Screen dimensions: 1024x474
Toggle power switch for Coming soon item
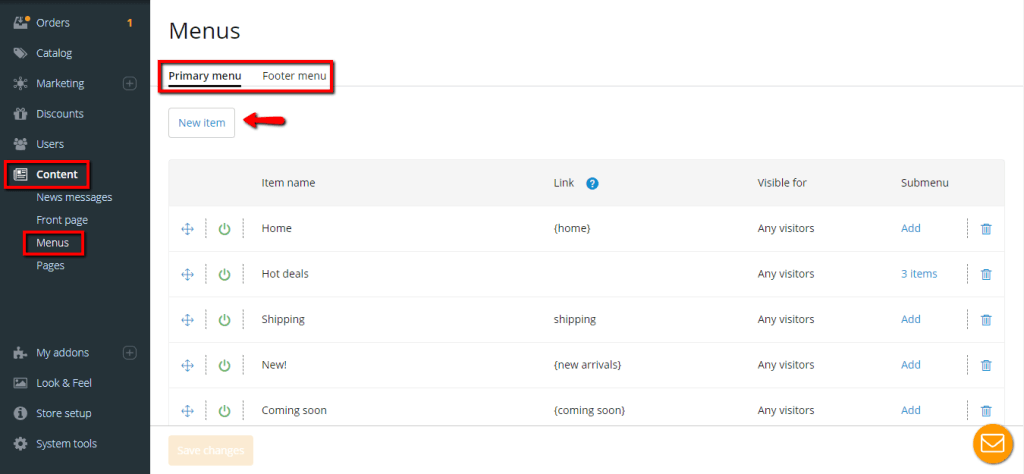pos(225,411)
